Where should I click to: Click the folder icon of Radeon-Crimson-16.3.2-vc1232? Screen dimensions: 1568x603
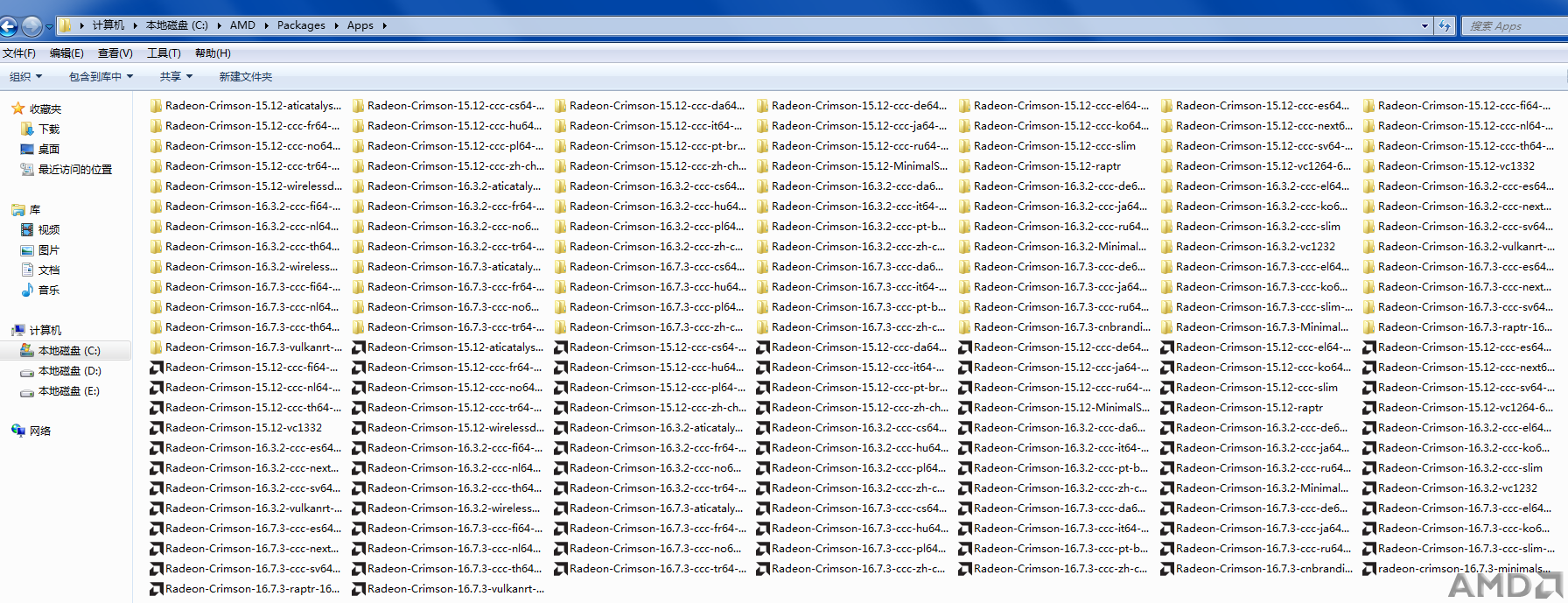[1167, 247]
